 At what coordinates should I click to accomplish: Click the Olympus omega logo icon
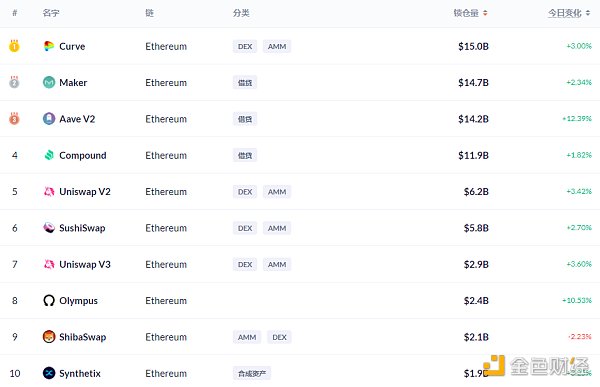tap(49, 300)
